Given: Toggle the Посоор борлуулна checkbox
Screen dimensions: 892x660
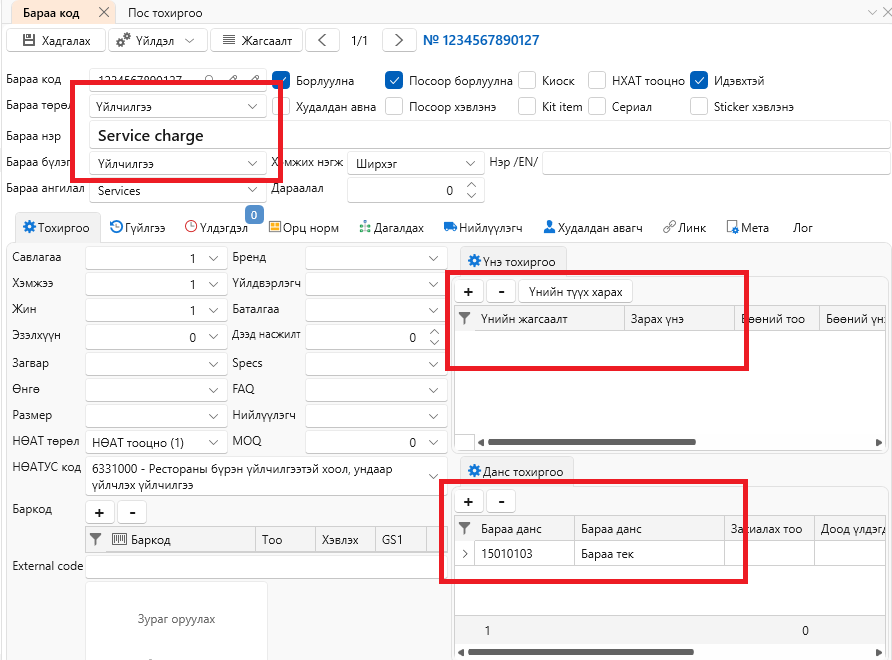Looking at the screenshot, I should (394, 81).
